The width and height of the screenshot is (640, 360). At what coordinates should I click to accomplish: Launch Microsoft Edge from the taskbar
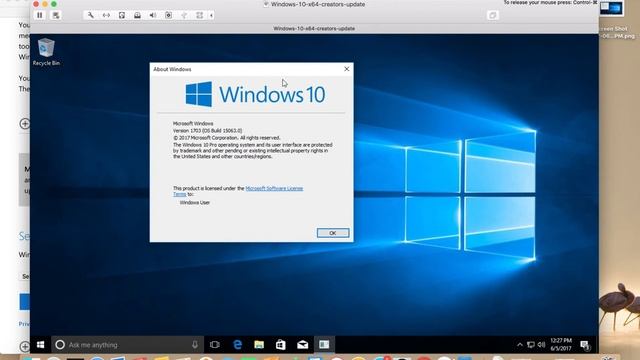coord(237,345)
